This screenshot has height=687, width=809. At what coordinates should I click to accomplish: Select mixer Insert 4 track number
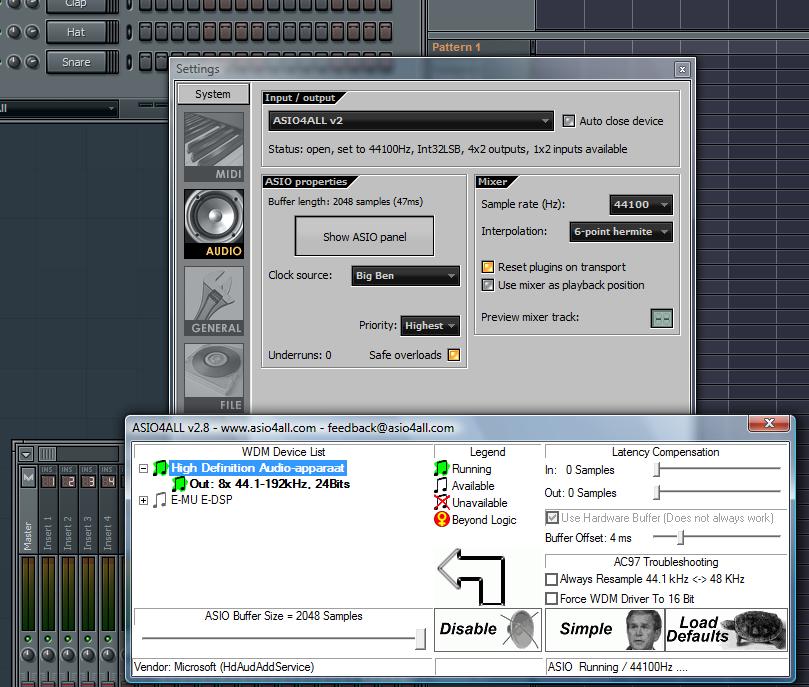108,481
